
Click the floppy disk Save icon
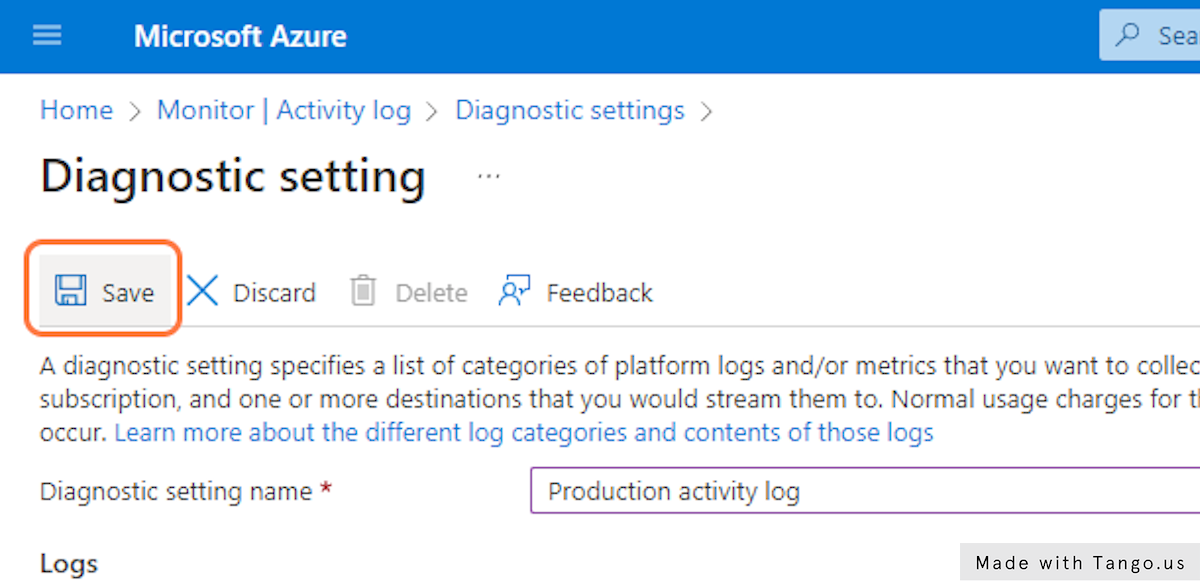coord(70,291)
